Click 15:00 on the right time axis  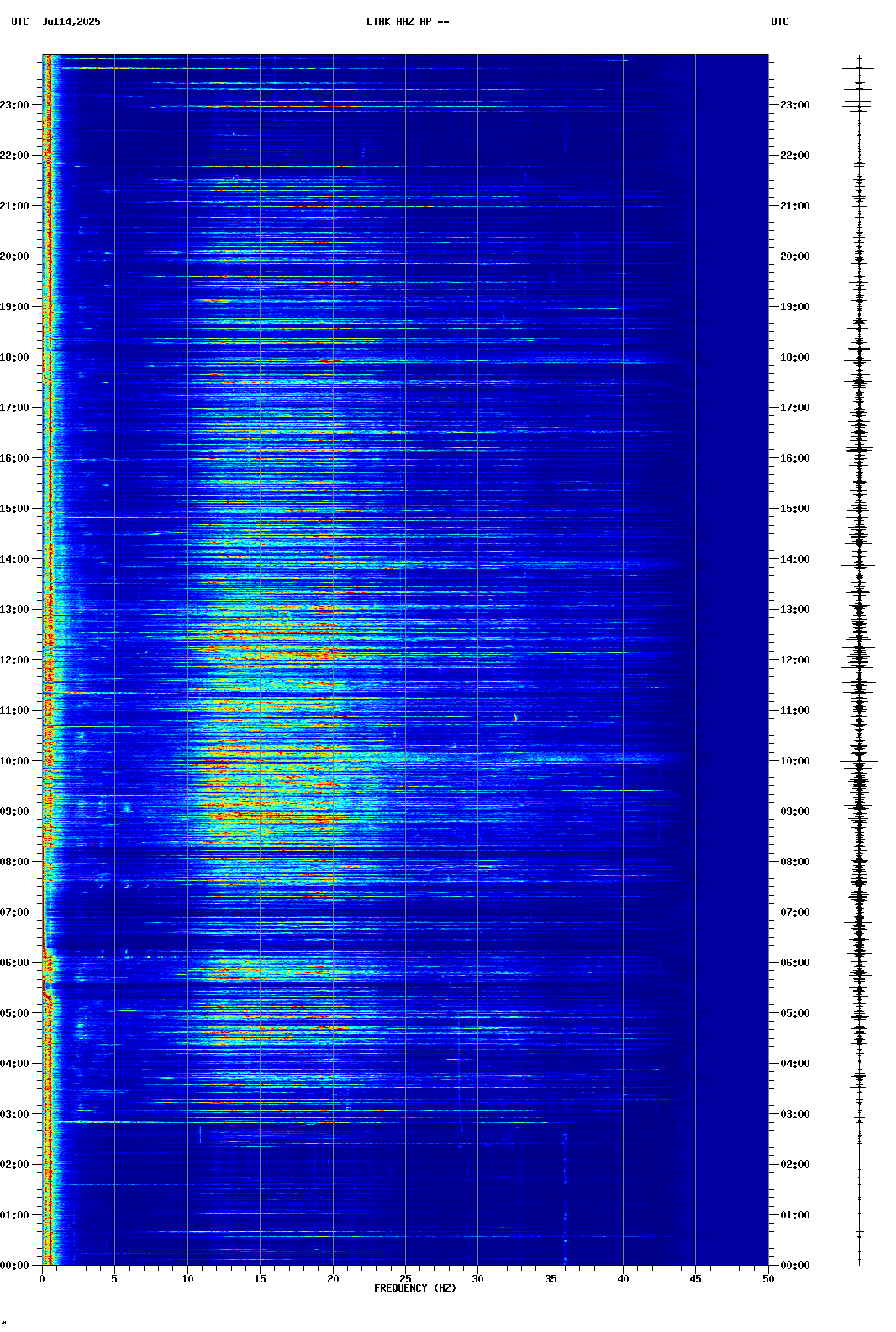(795, 509)
